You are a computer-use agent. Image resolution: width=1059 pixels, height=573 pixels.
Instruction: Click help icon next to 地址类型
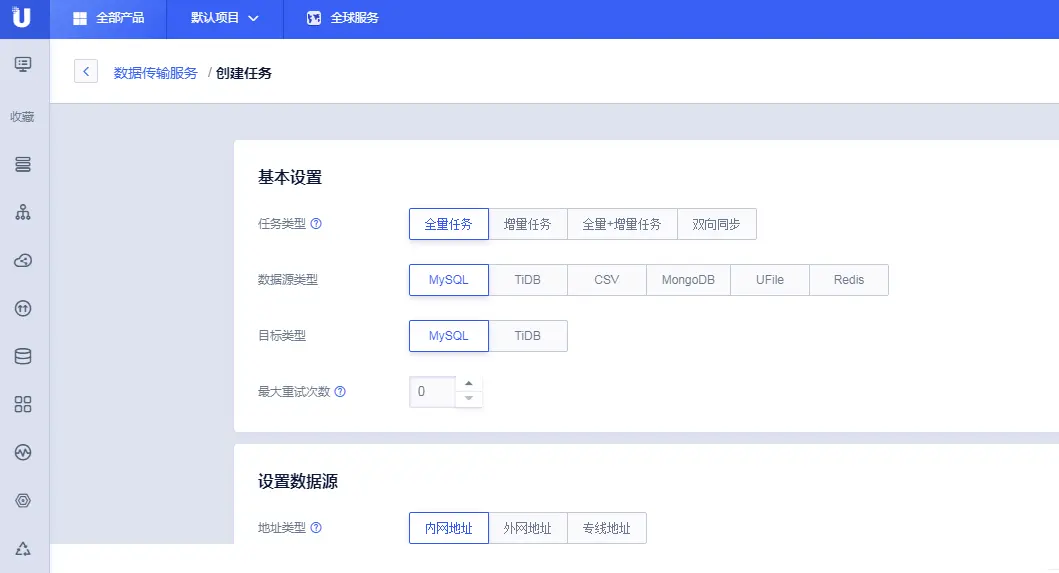coord(316,528)
